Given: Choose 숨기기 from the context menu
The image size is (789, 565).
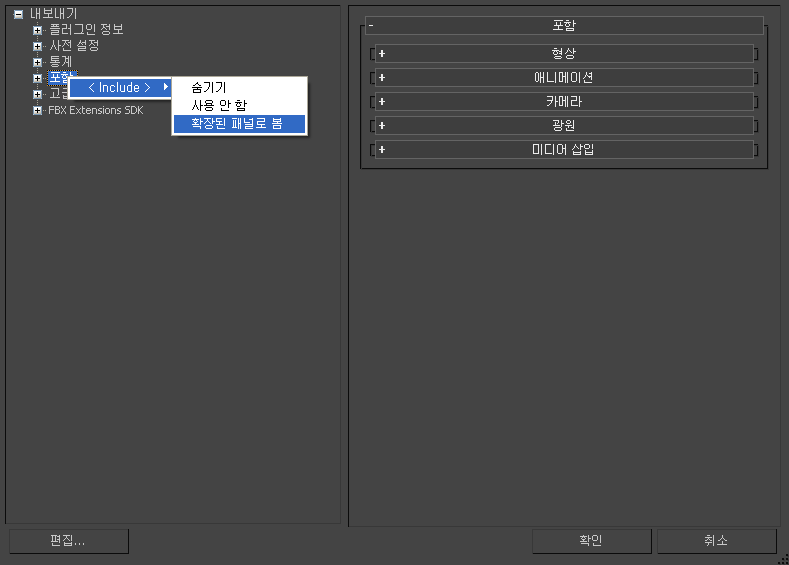Looking at the screenshot, I should click(240, 88).
